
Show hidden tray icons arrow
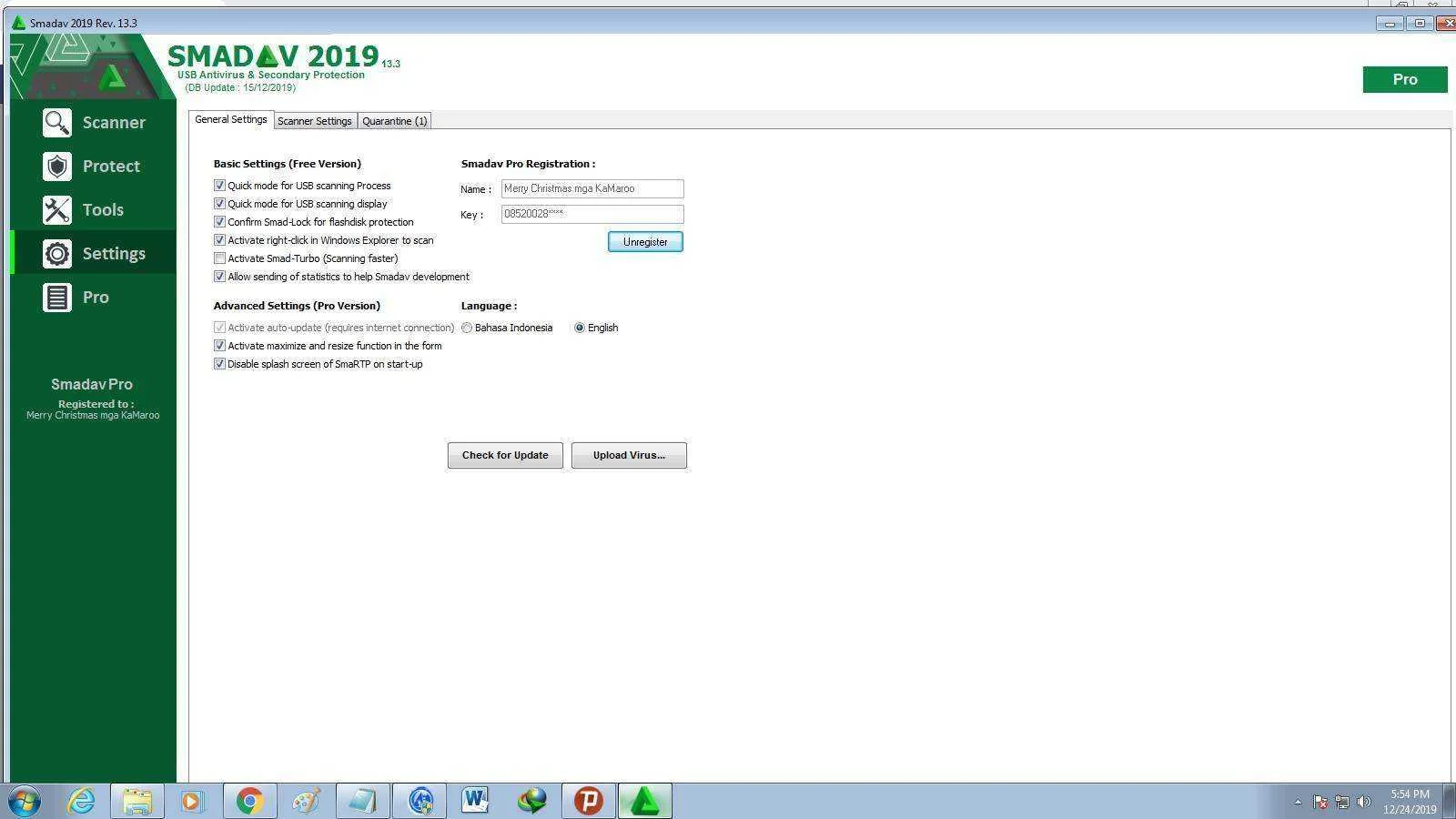click(x=1298, y=802)
